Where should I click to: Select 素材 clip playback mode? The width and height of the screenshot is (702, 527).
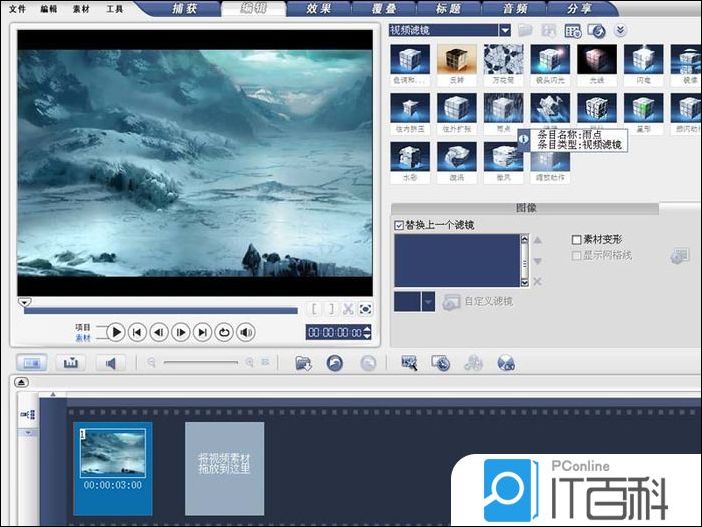(83, 339)
